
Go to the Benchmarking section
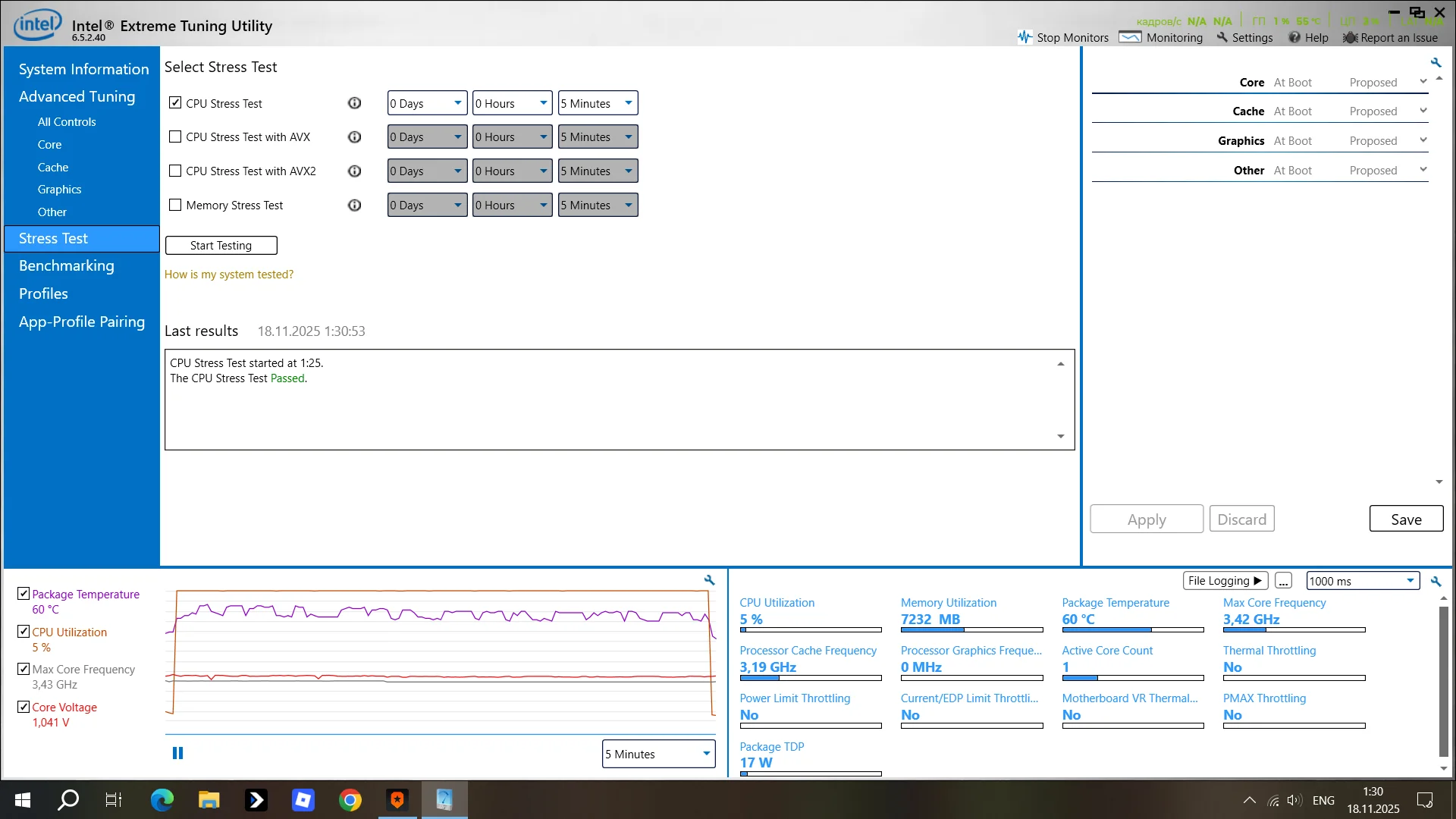(67, 266)
